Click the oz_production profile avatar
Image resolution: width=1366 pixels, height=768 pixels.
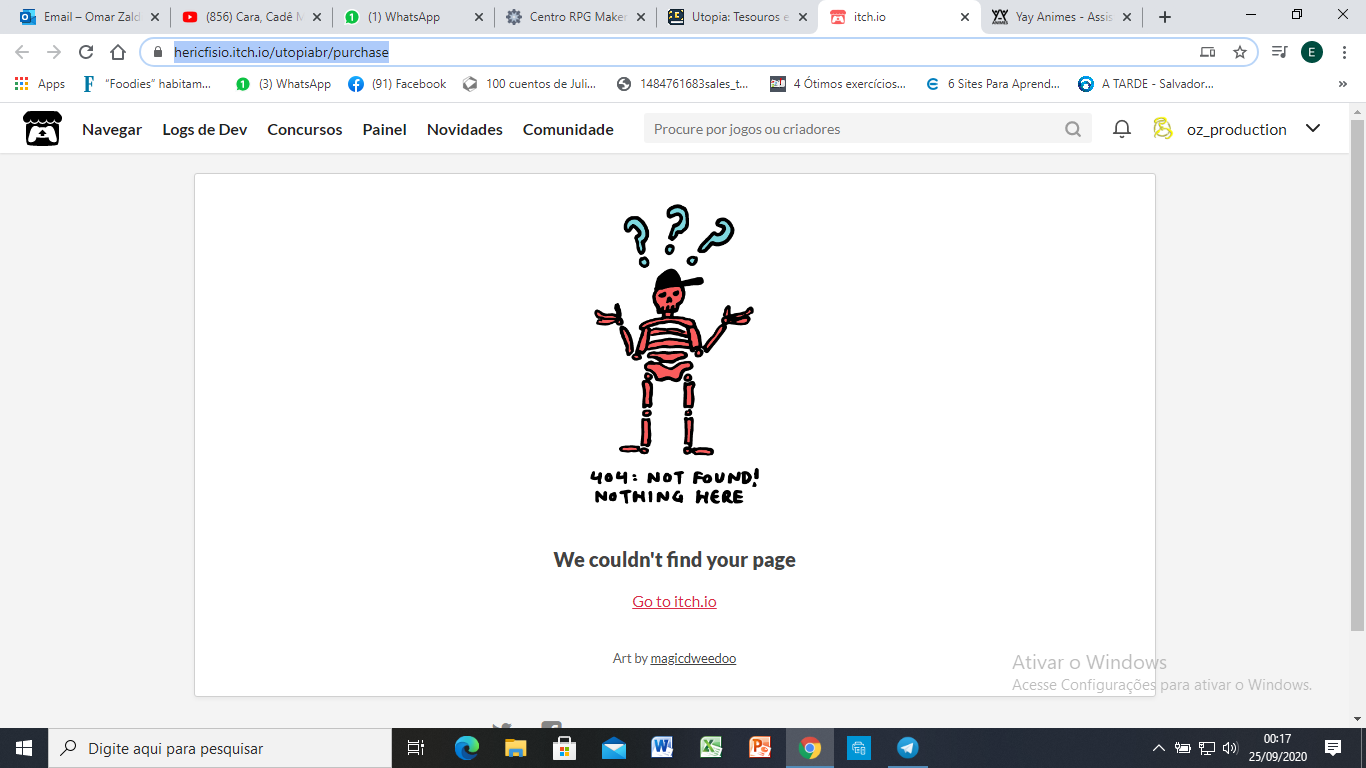[1162, 129]
